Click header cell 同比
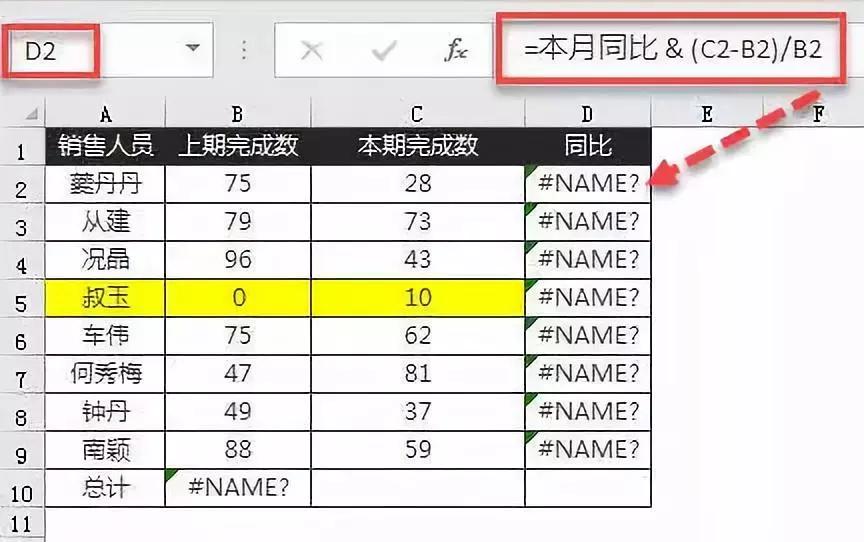This screenshot has height=542, width=864. tap(588, 146)
